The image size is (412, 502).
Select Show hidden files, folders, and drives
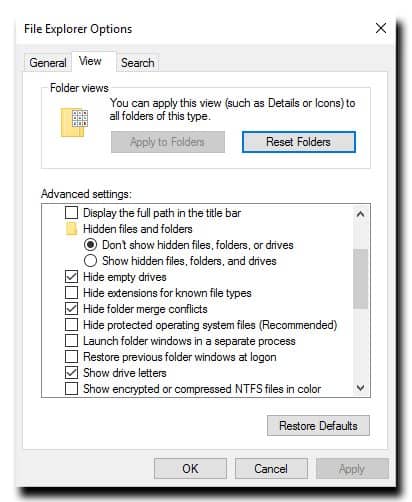[x=90, y=261]
